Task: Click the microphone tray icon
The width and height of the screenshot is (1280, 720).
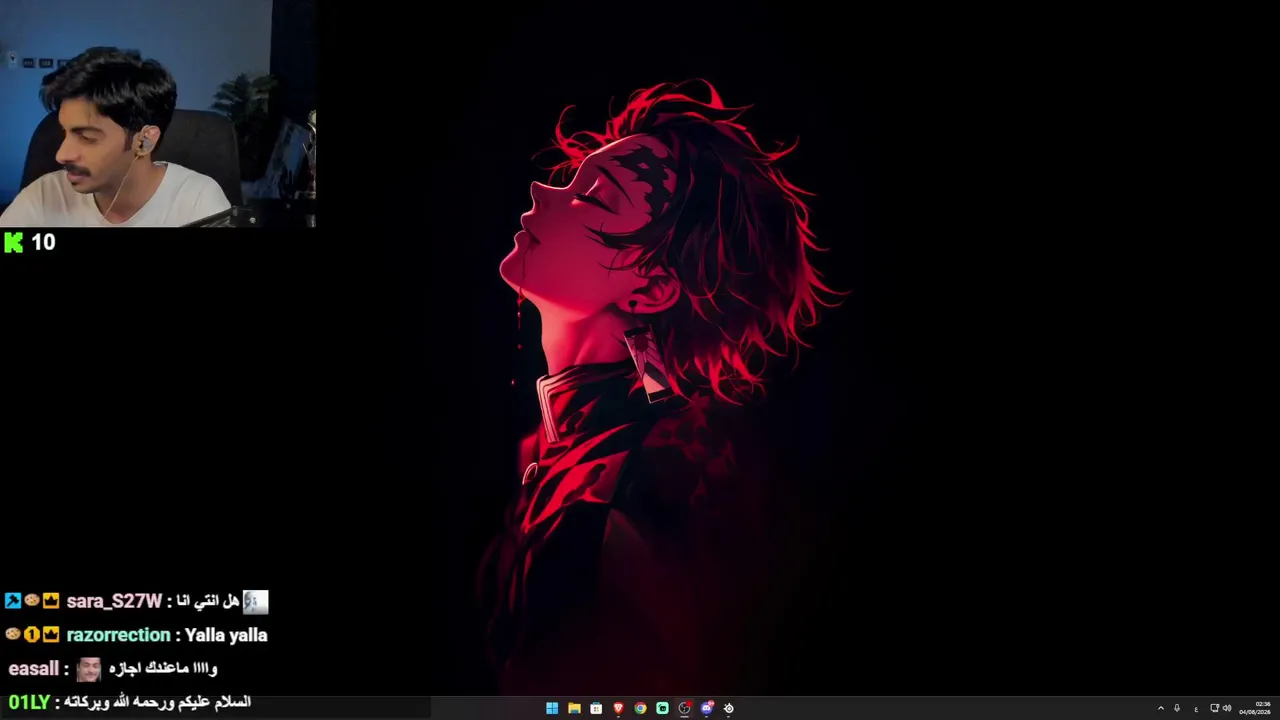Action: point(1177,708)
